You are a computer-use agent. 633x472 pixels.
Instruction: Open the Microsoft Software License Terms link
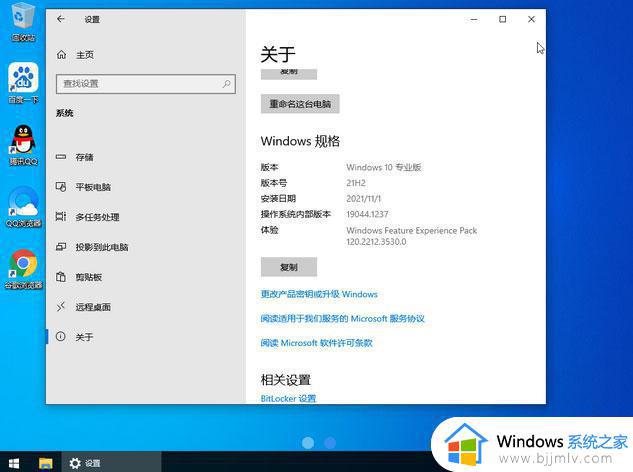316,343
